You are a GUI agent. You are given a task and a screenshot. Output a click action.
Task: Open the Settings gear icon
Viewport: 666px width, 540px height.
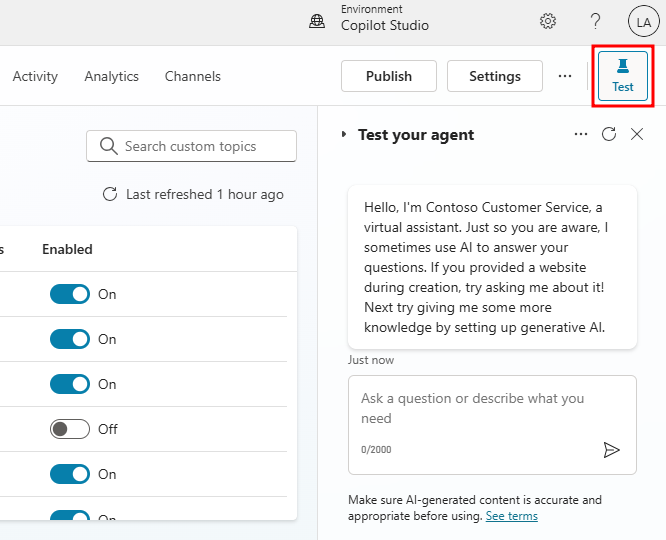coord(548,21)
